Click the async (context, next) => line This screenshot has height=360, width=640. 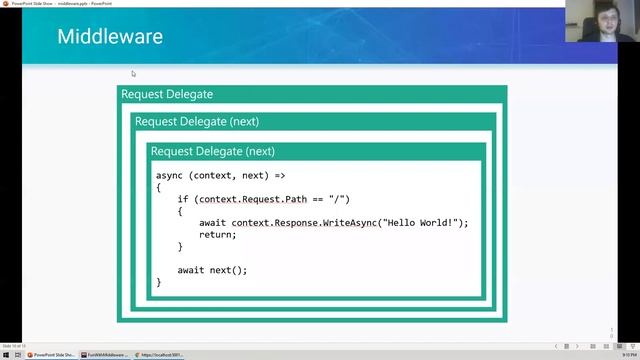tap(220, 176)
